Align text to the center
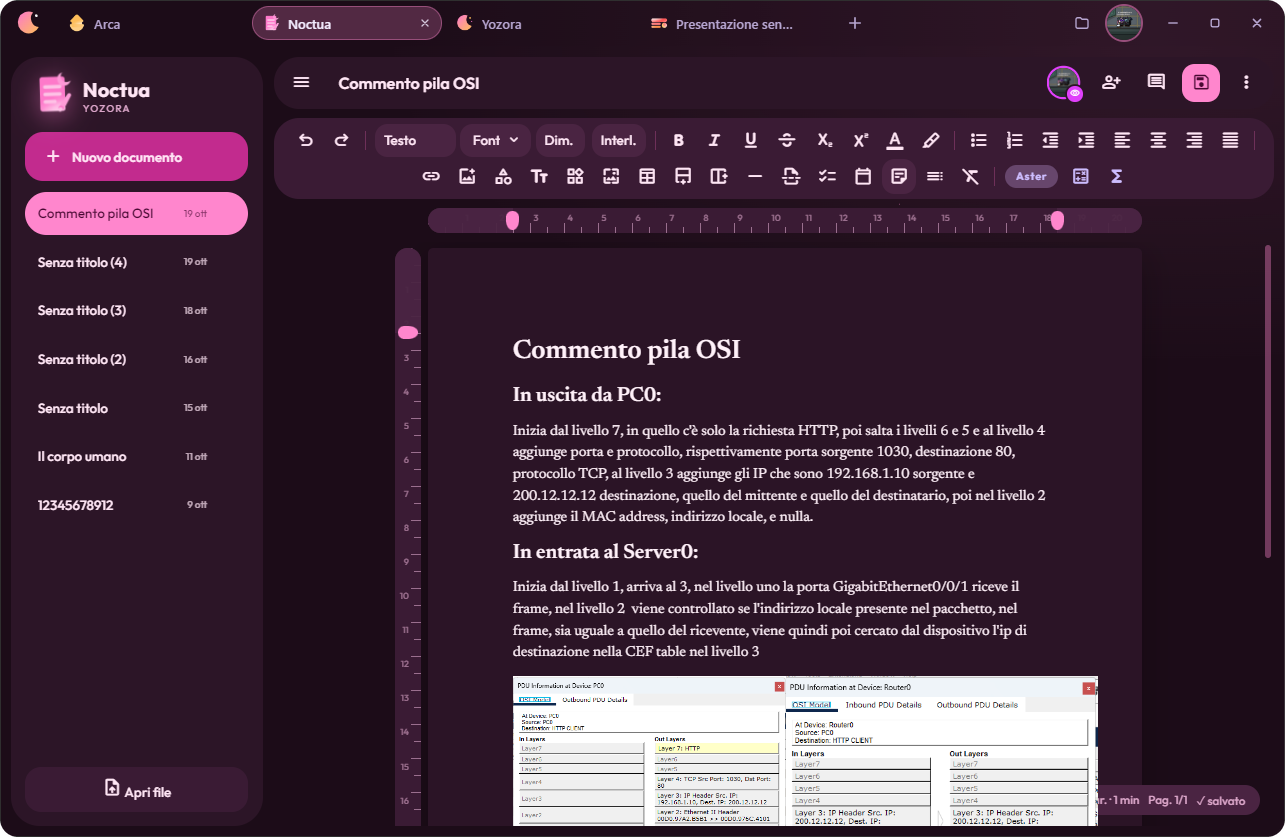 point(1158,141)
